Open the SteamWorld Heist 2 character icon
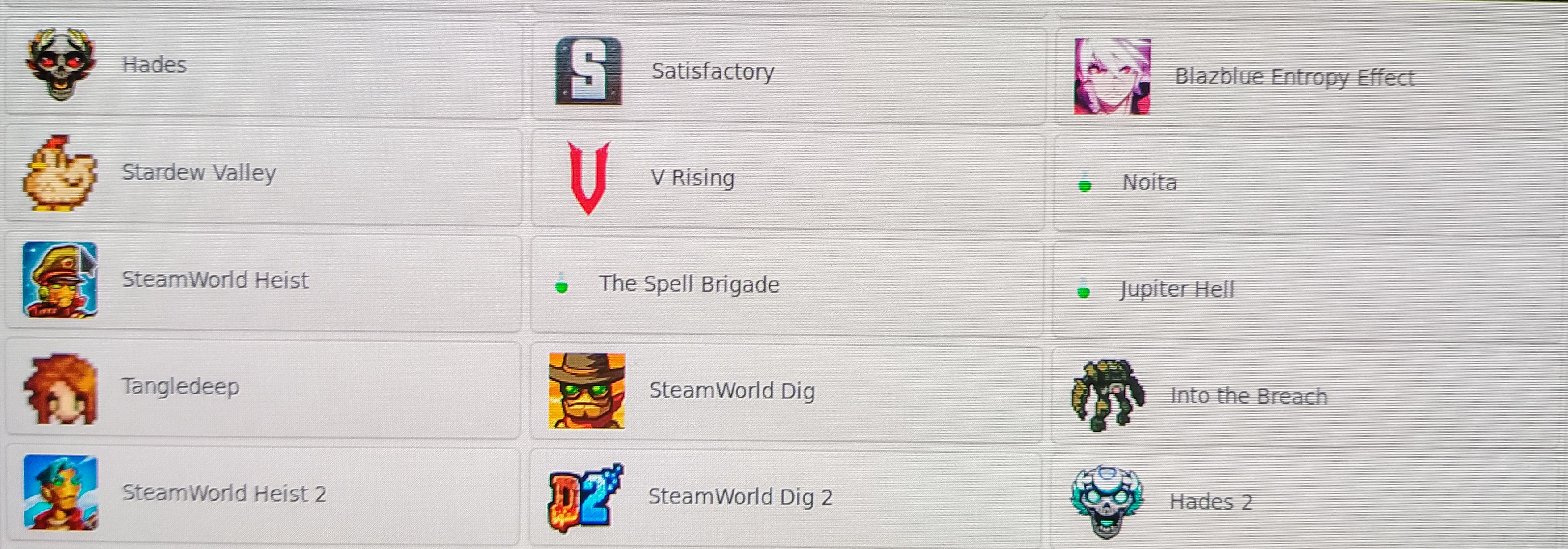1568x549 pixels. (x=60, y=492)
